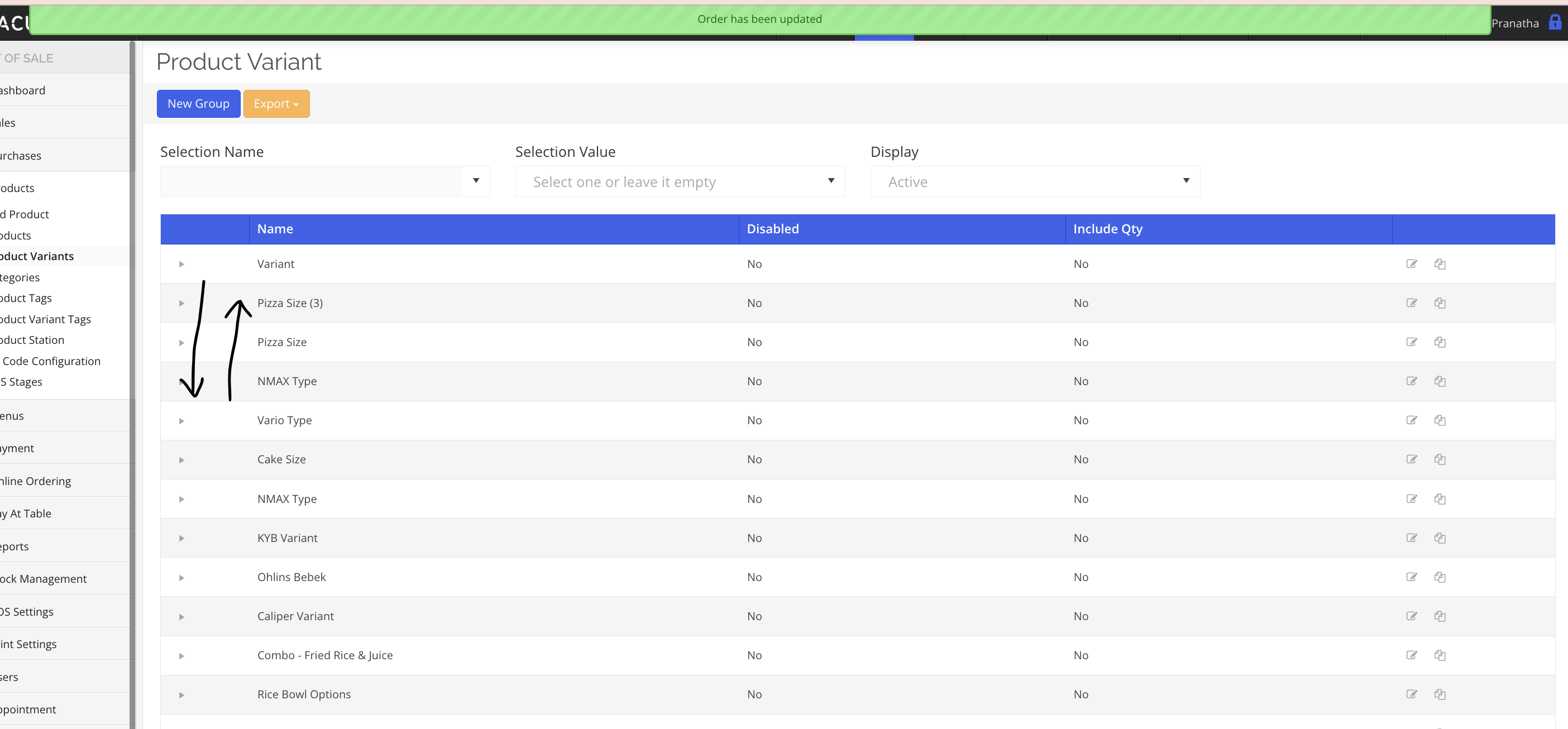
Task: Edit the Ohlins Bebek row
Action: coord(1412,576)
